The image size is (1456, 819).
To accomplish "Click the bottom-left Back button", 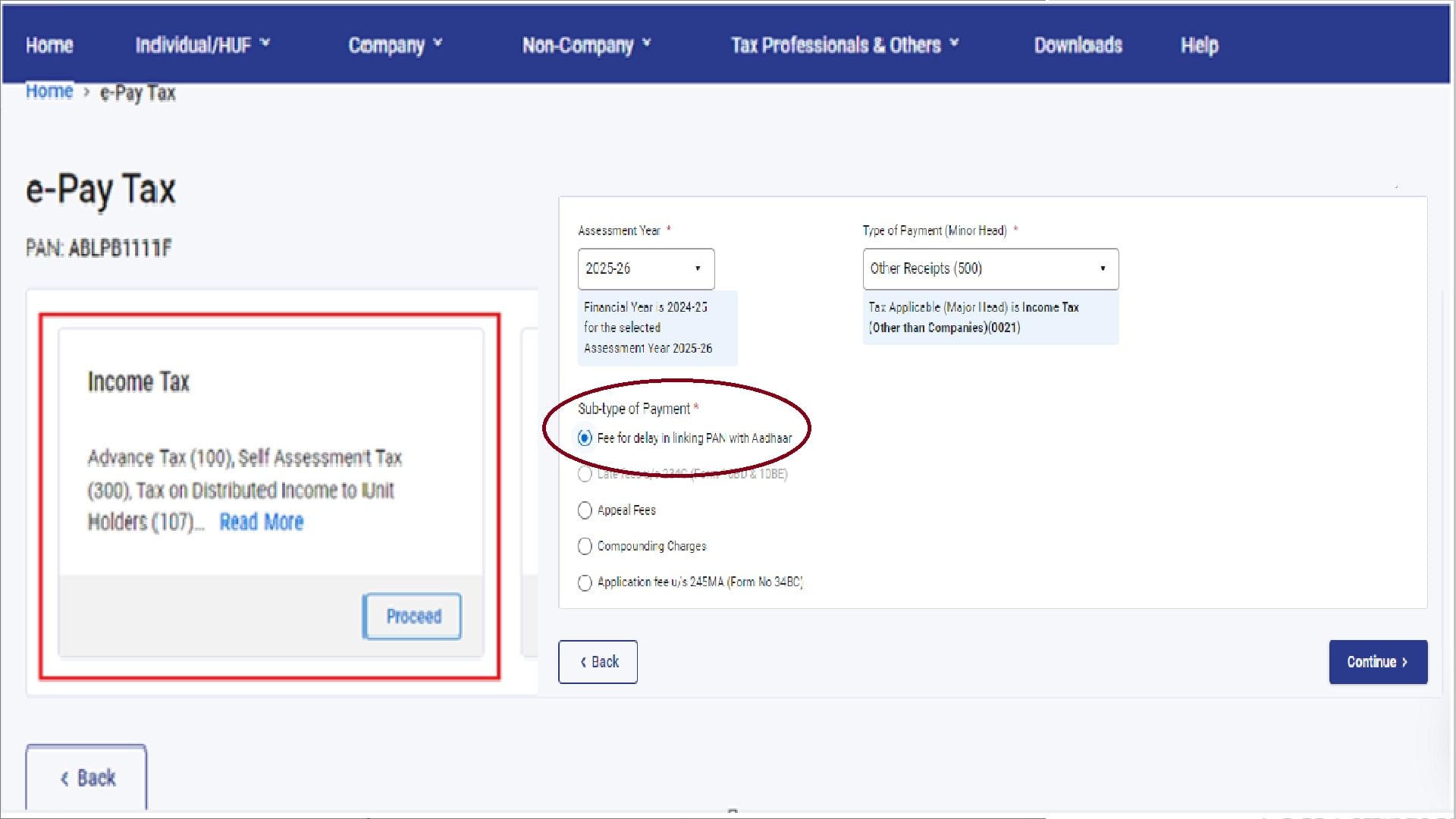I will tap(86, 777).
